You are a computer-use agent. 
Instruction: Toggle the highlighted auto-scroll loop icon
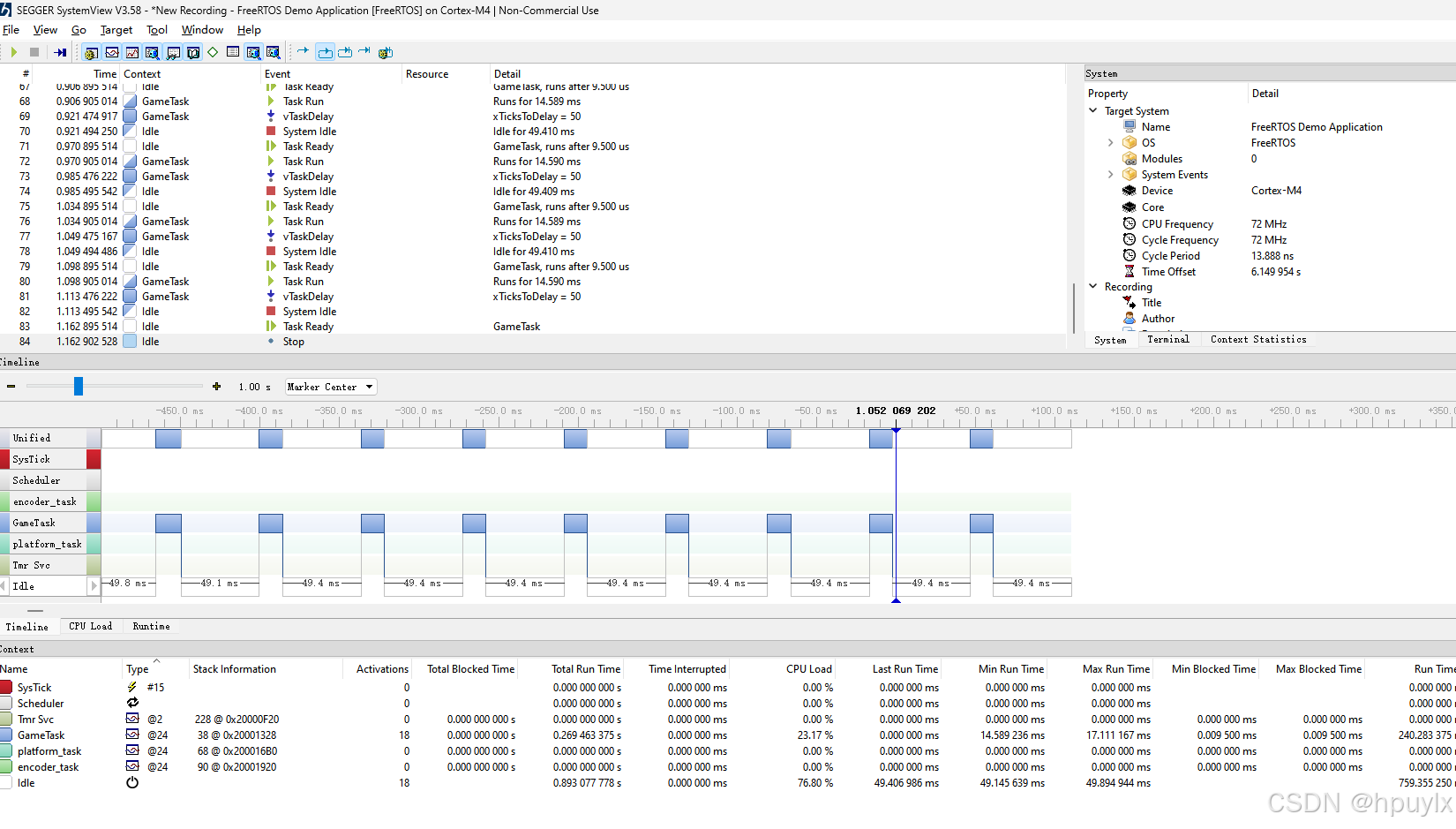(325, 52)
